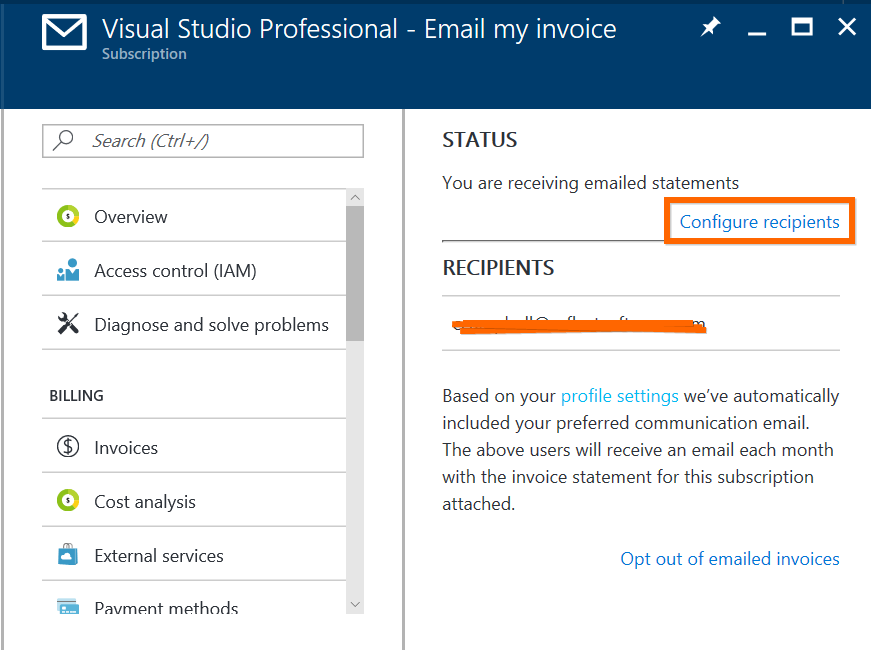Image resolution: width=871 pixels, height=650 pixels.
Task: Follow the profile settings link
Action: click(619, 396)
